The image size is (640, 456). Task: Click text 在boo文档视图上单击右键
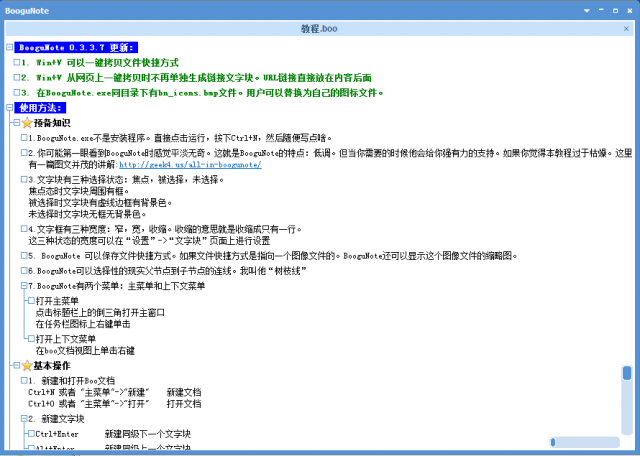coord(85,350)
